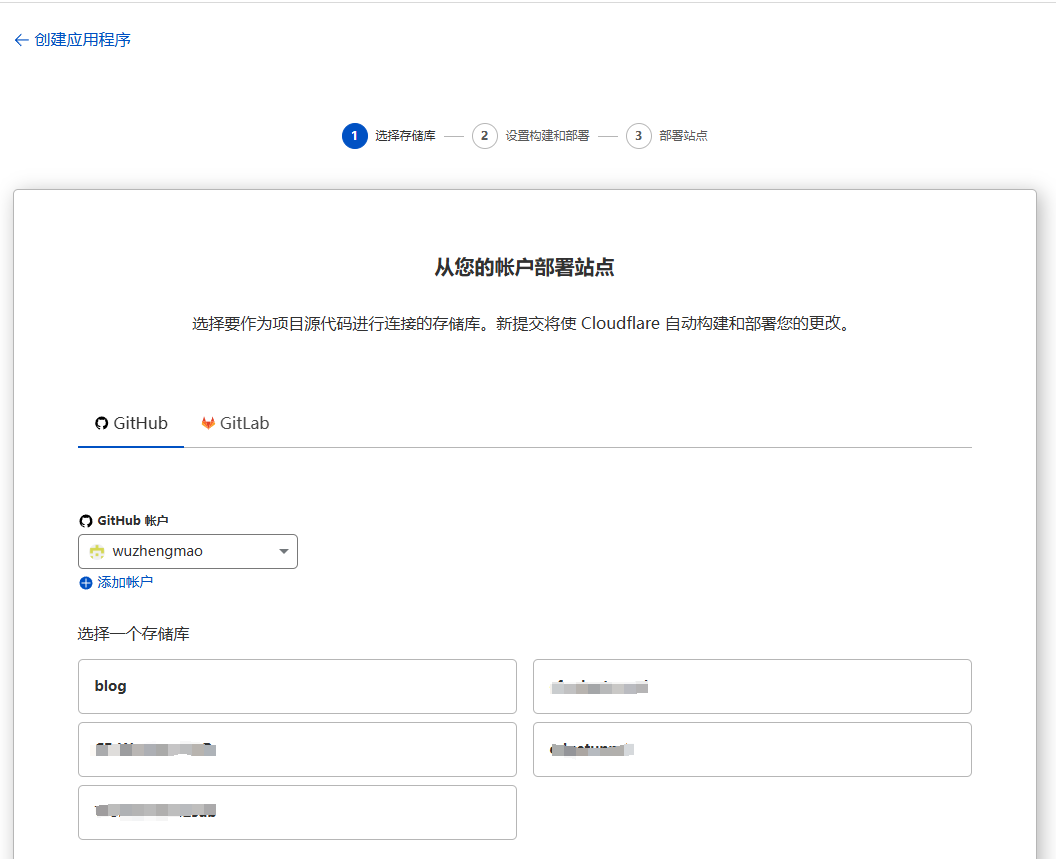Select the blurred repository directly below blog
1056x859 pixels.
[297, 749]
